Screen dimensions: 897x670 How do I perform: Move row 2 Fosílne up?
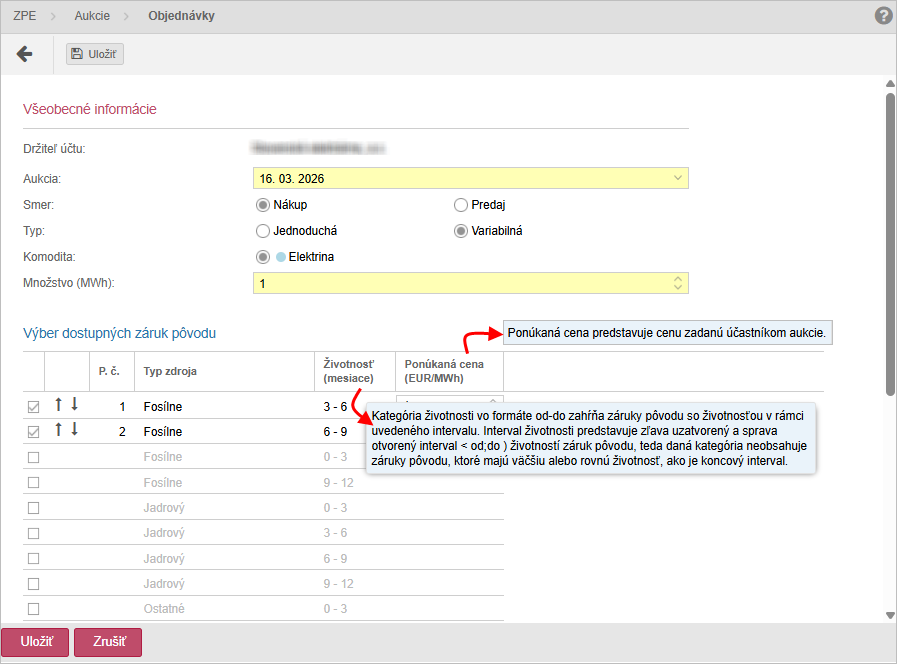pos(58,431)
